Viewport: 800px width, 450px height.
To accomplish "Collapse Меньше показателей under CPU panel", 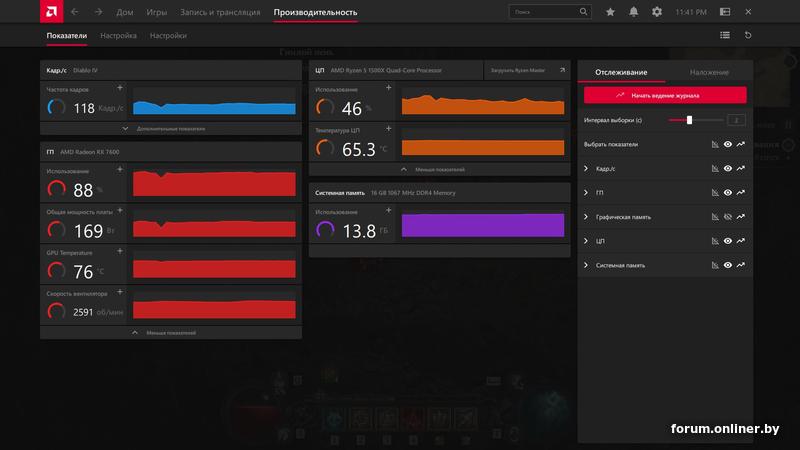I will pyautogui.click(x=439, y=169).
